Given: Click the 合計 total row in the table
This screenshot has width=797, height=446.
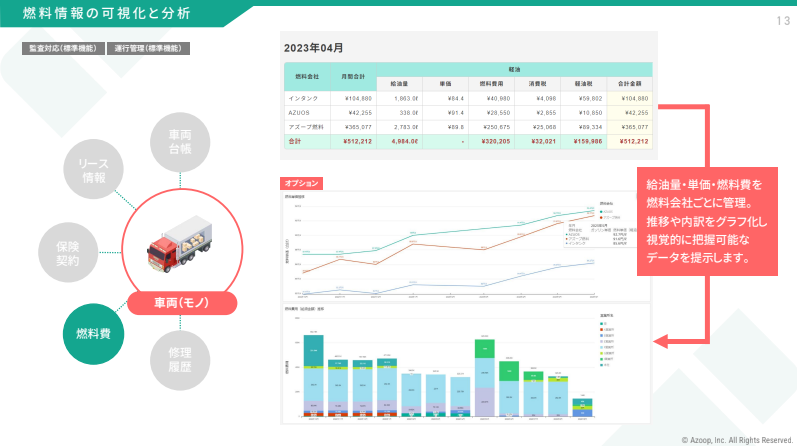Looking at the screenshot, I should point(296,141).
